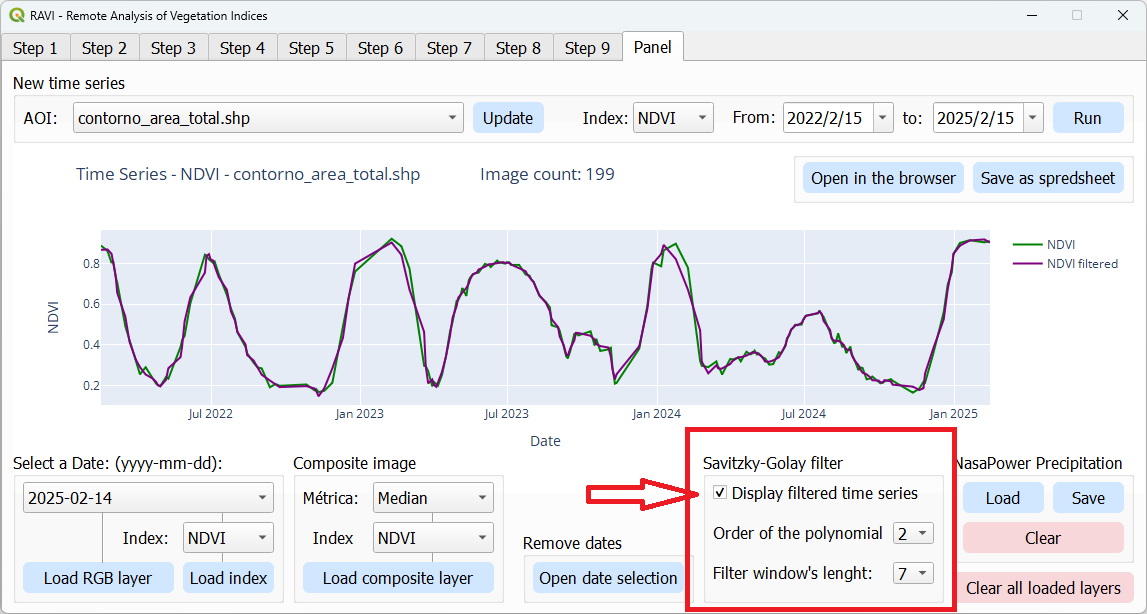Hide the NDVI filtered series via chart legend
The height and width of the screenshot is (614, 1147).
1086,263
